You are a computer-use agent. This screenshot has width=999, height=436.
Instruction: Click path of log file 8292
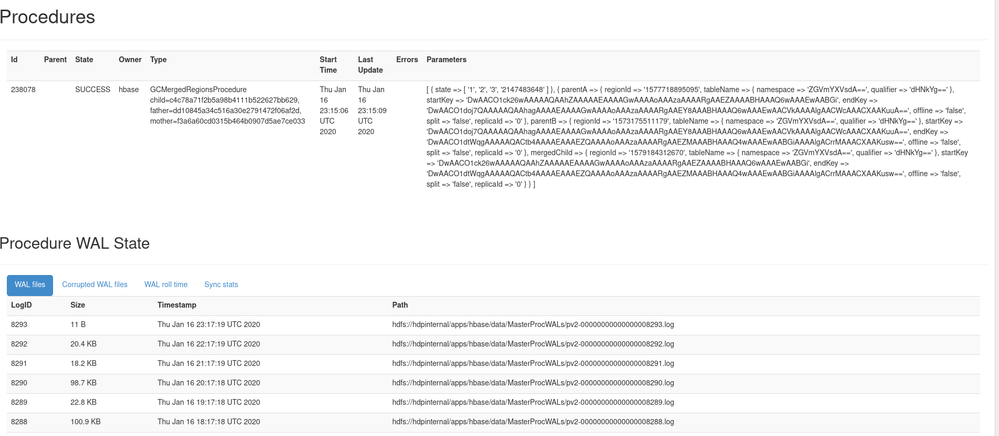tap(533, 344)
